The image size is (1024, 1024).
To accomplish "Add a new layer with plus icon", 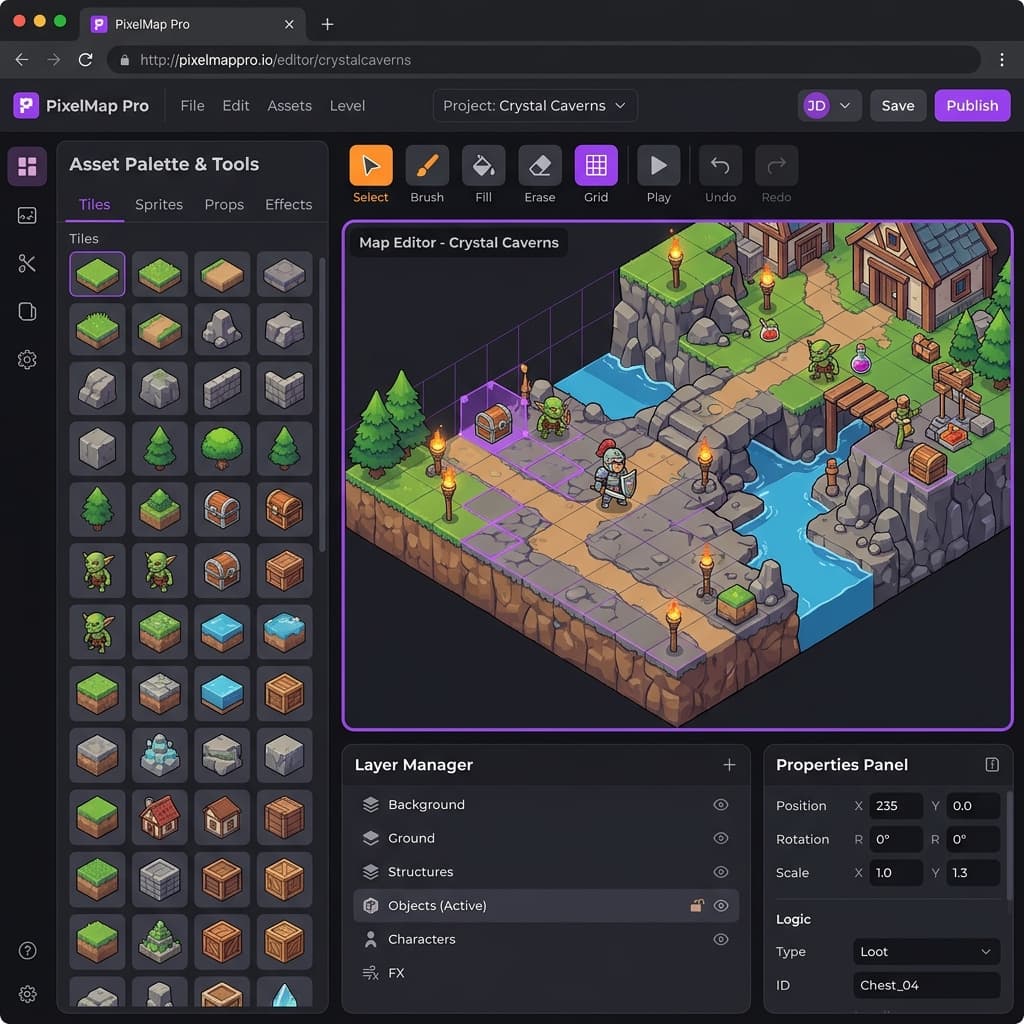I will tap(729, 765).
